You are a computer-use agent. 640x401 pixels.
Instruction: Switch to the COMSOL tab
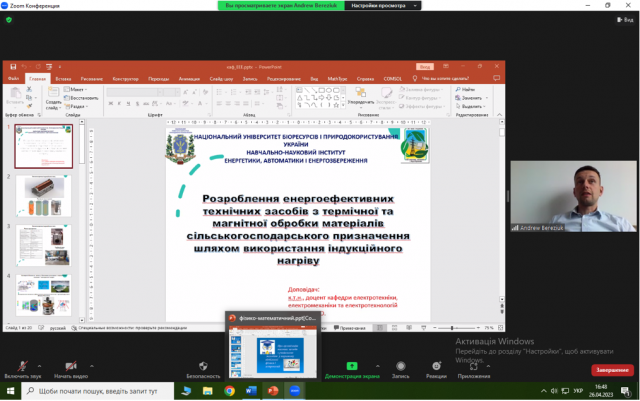392,79
